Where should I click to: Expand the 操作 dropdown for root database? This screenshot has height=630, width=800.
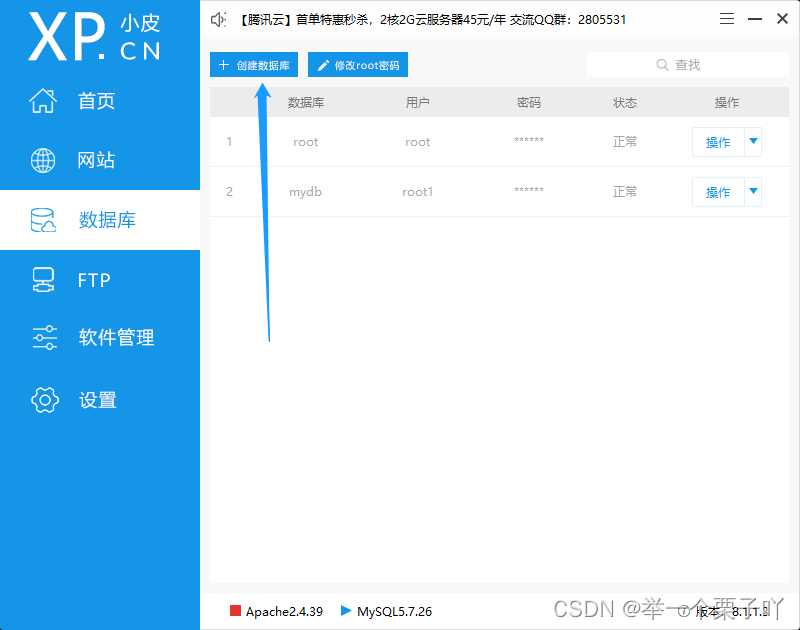coord(753,142)
